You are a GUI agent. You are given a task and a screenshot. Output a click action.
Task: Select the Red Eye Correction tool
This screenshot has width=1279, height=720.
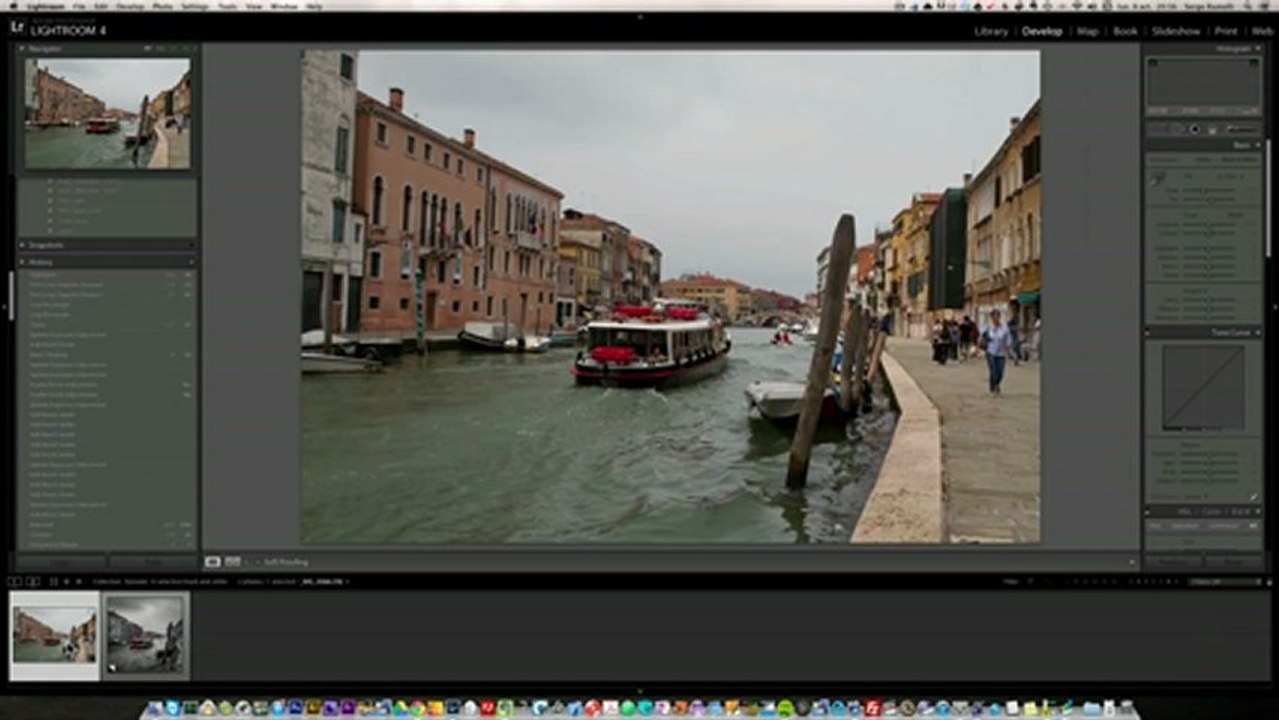[1194, 129]
